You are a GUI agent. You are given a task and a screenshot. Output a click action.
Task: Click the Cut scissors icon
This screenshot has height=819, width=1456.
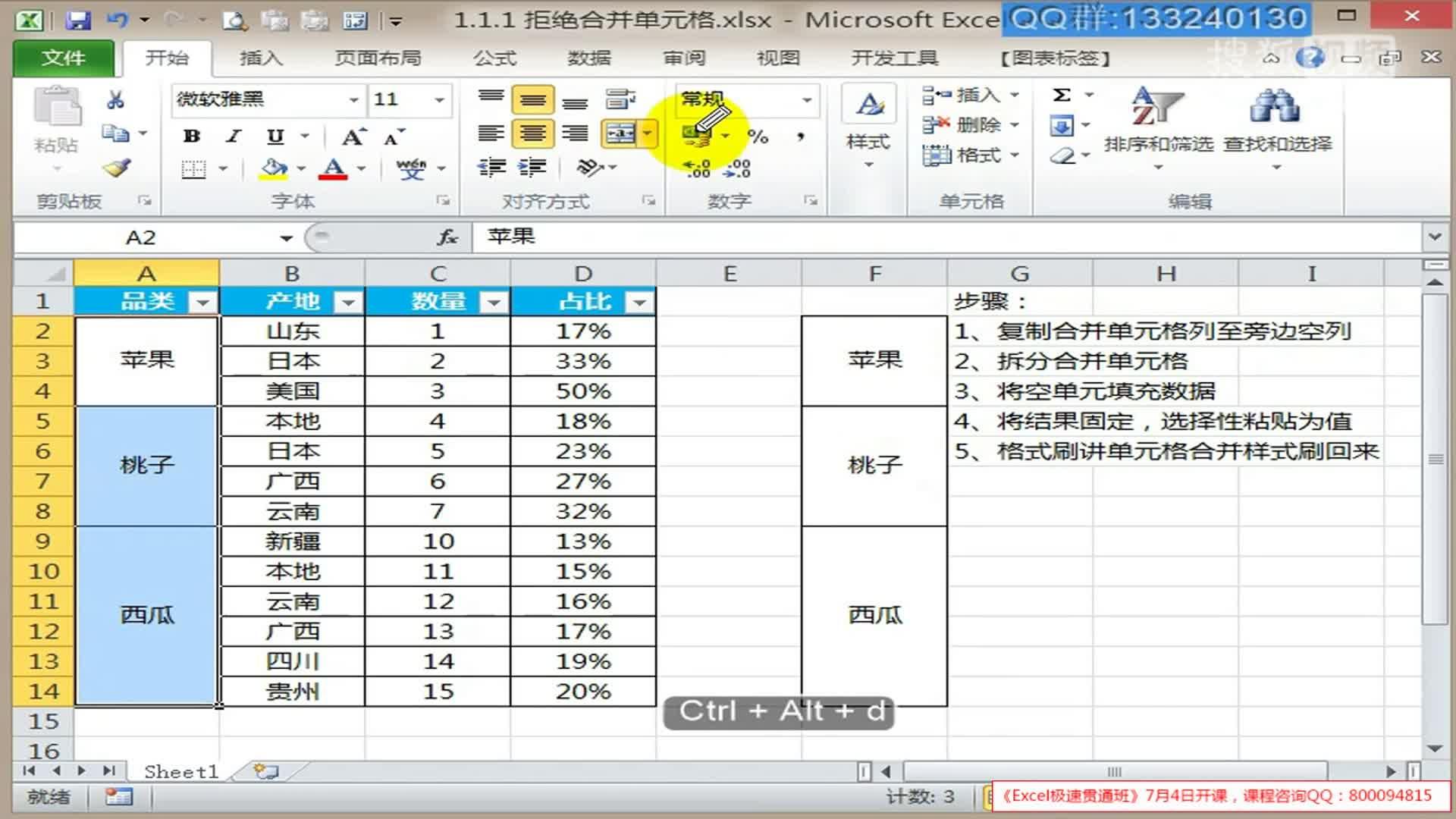point(115,99)
